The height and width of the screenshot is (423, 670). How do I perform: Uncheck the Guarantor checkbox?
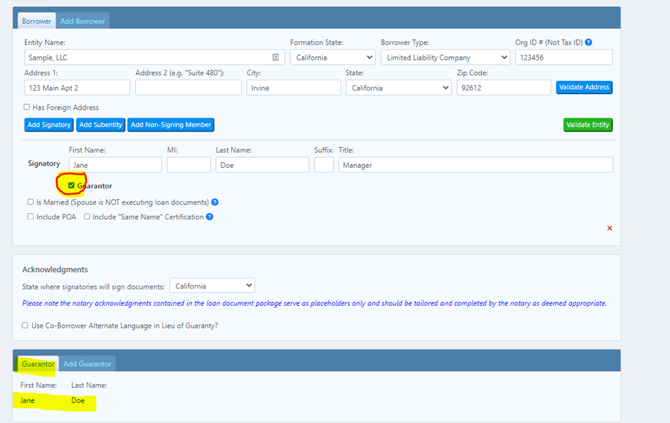[x=71, y=186]
